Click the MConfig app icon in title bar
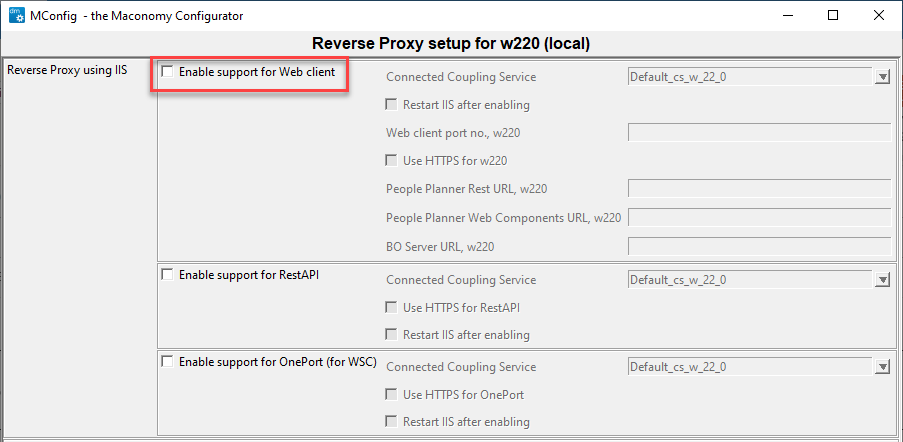The image size is (903, 442). pos(17,16)
